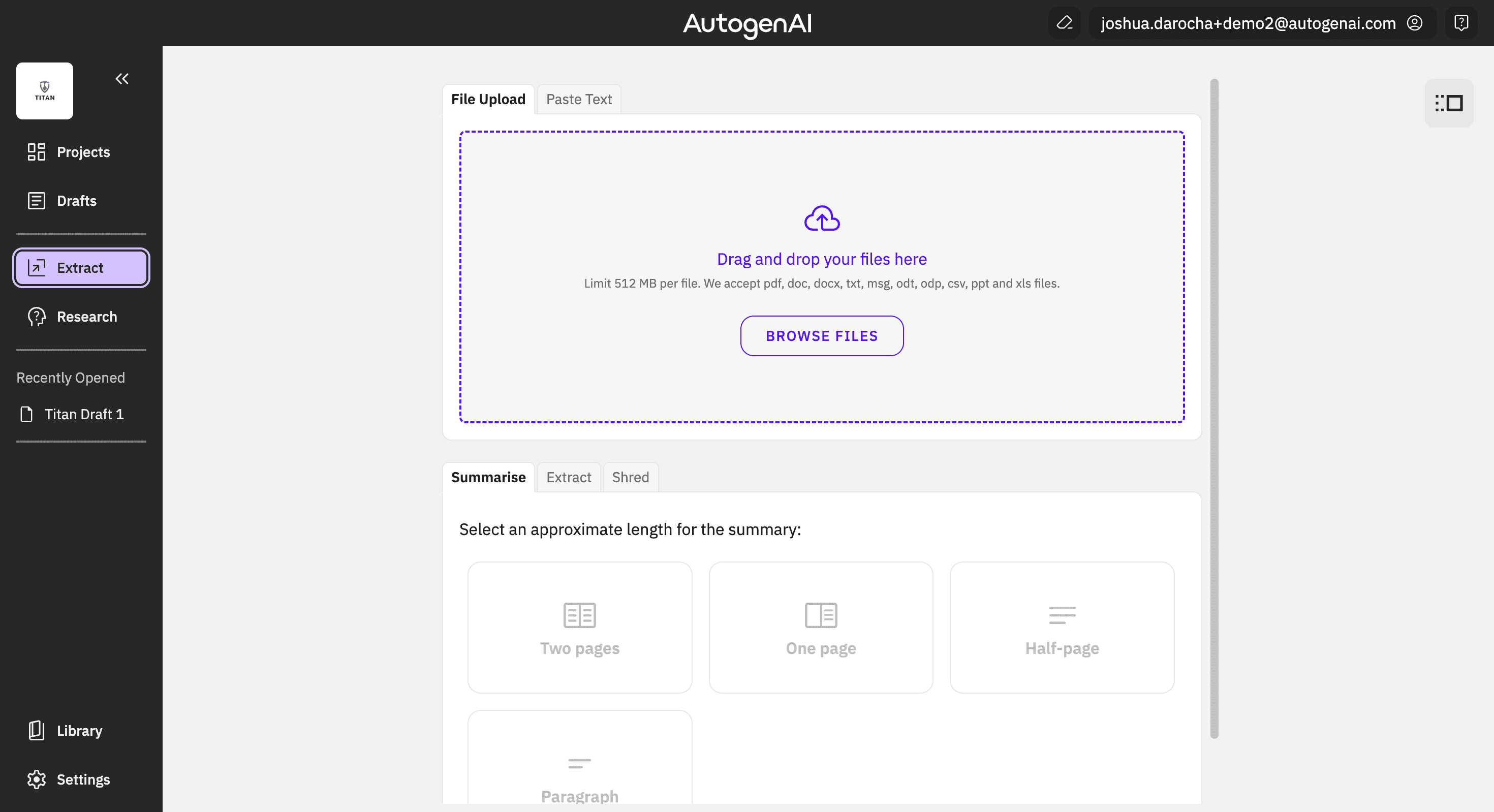The height and width of the screenshot is (812, 1494).
Task: Choose the Paragraph summary length
Action: click(580, 758)
